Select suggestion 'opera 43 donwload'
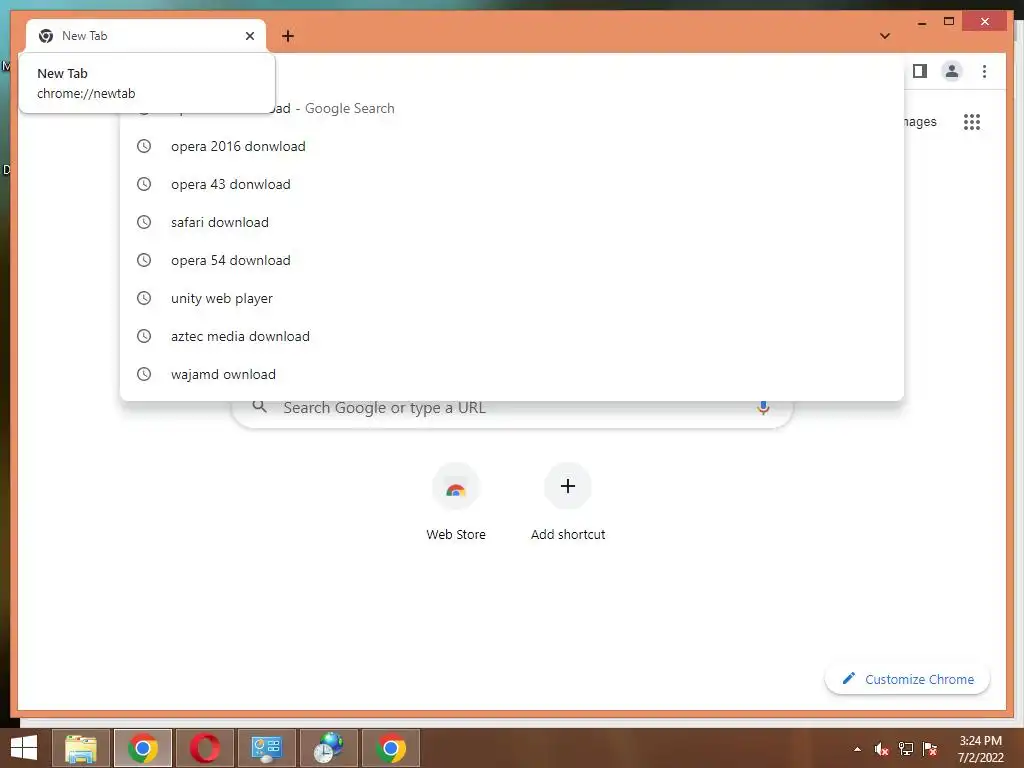Image resolution: width=1024 pixels, height=768 pixels. coord(512,184)
